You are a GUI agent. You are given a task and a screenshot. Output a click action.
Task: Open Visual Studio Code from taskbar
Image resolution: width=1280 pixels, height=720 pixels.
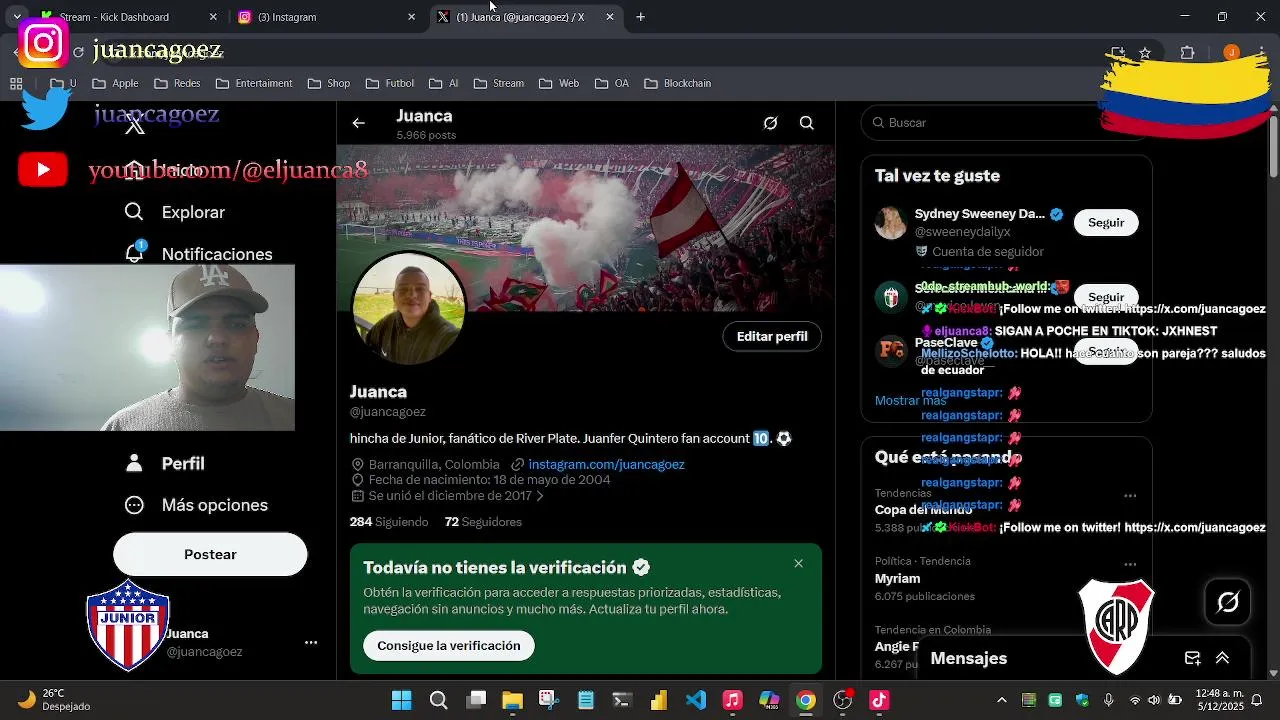point(696,700)
